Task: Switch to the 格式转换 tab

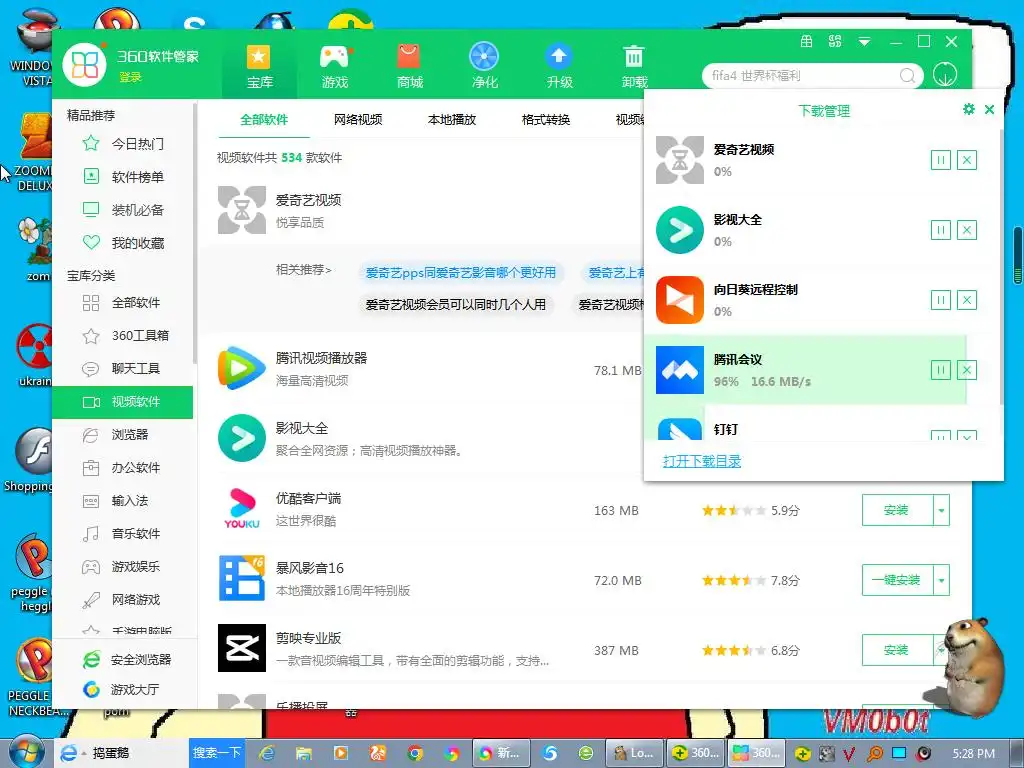Action: (x=546, y=120)
